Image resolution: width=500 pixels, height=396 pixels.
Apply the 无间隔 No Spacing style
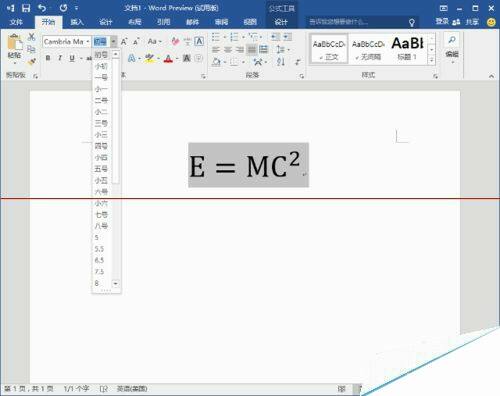[x=368, y=50]
